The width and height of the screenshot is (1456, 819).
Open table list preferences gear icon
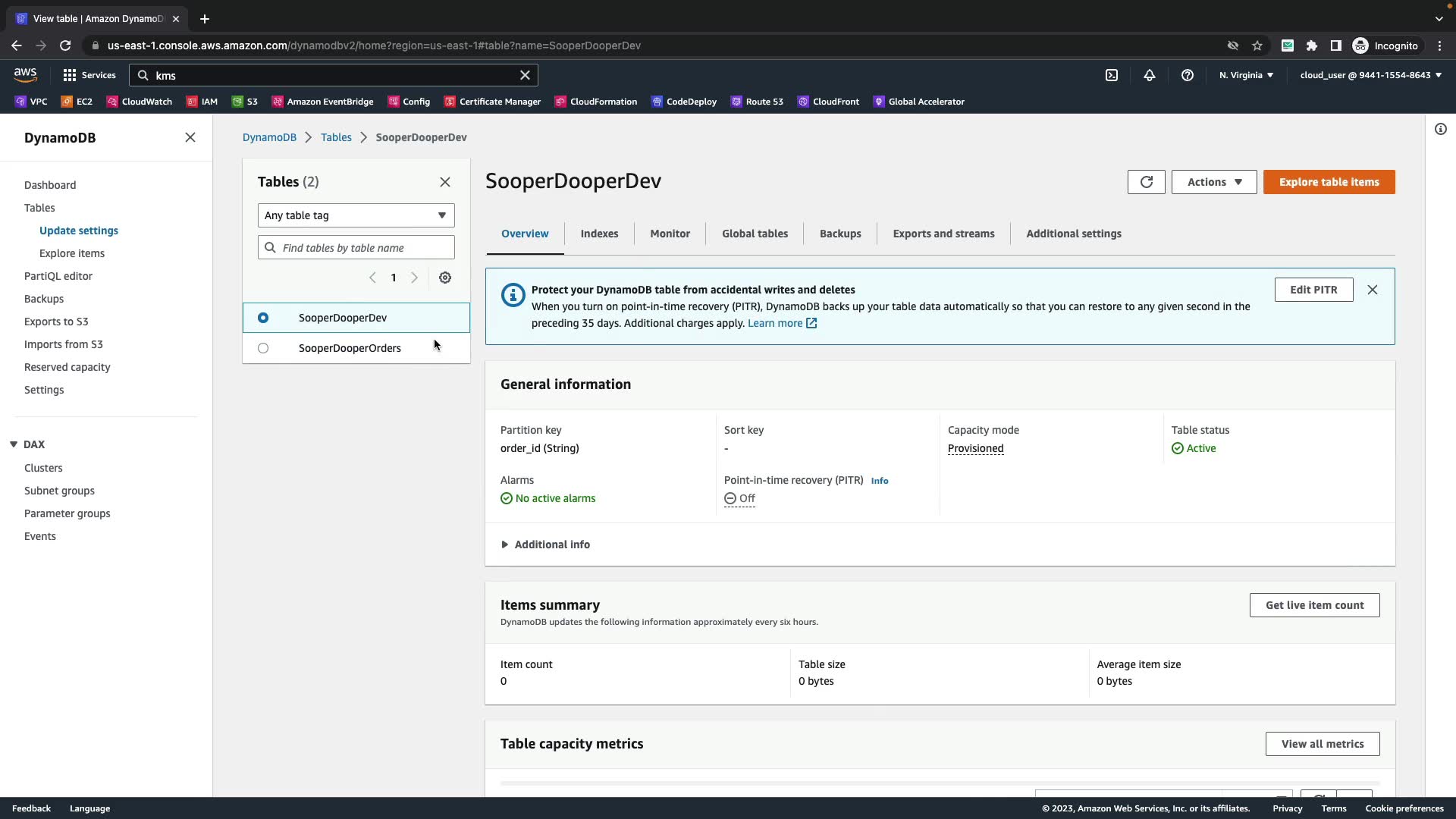coord(445,278)
